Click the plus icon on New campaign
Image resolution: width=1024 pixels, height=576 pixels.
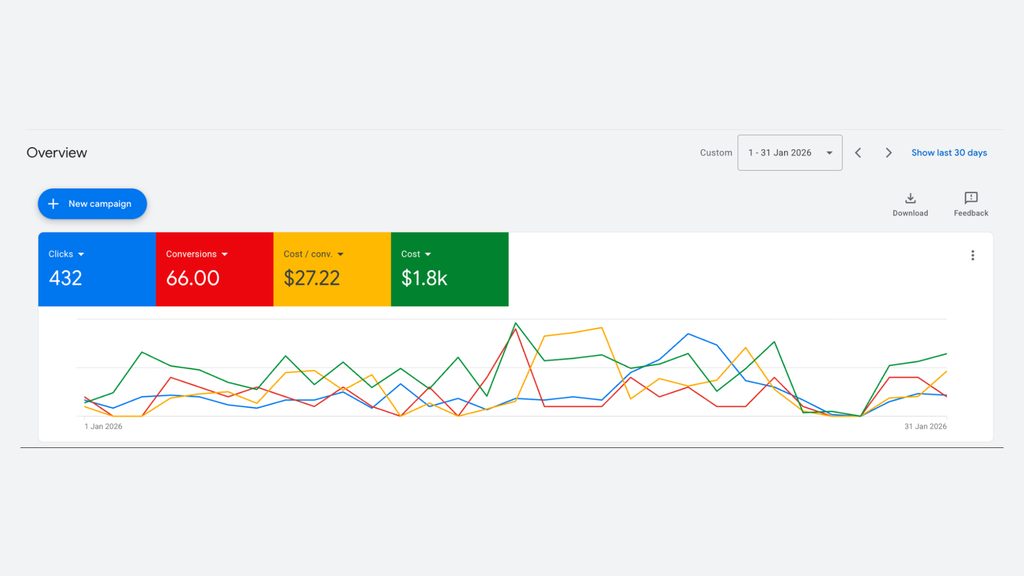point(54,204)
